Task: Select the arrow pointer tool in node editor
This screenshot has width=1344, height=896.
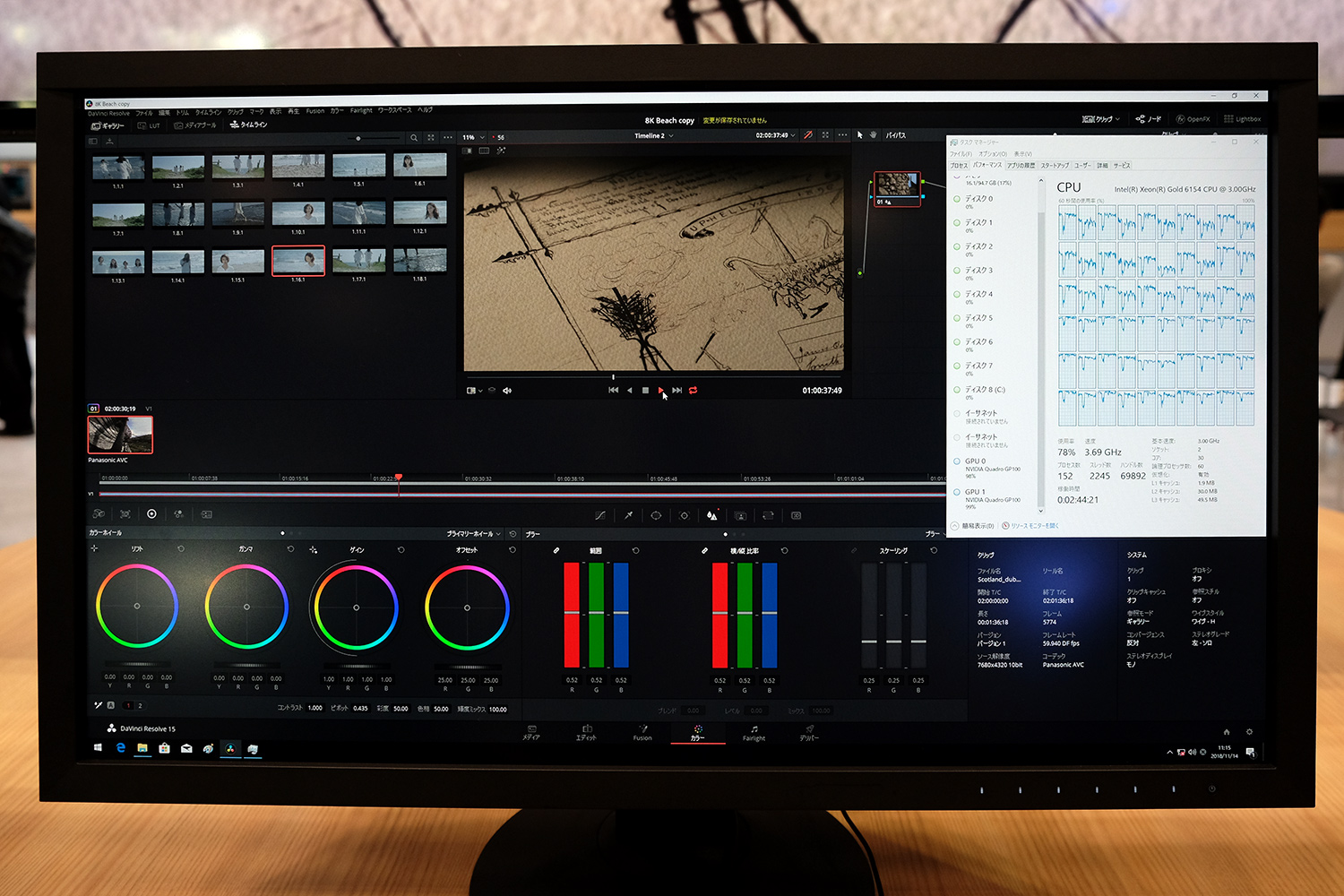Action: (x=859, y=135)
